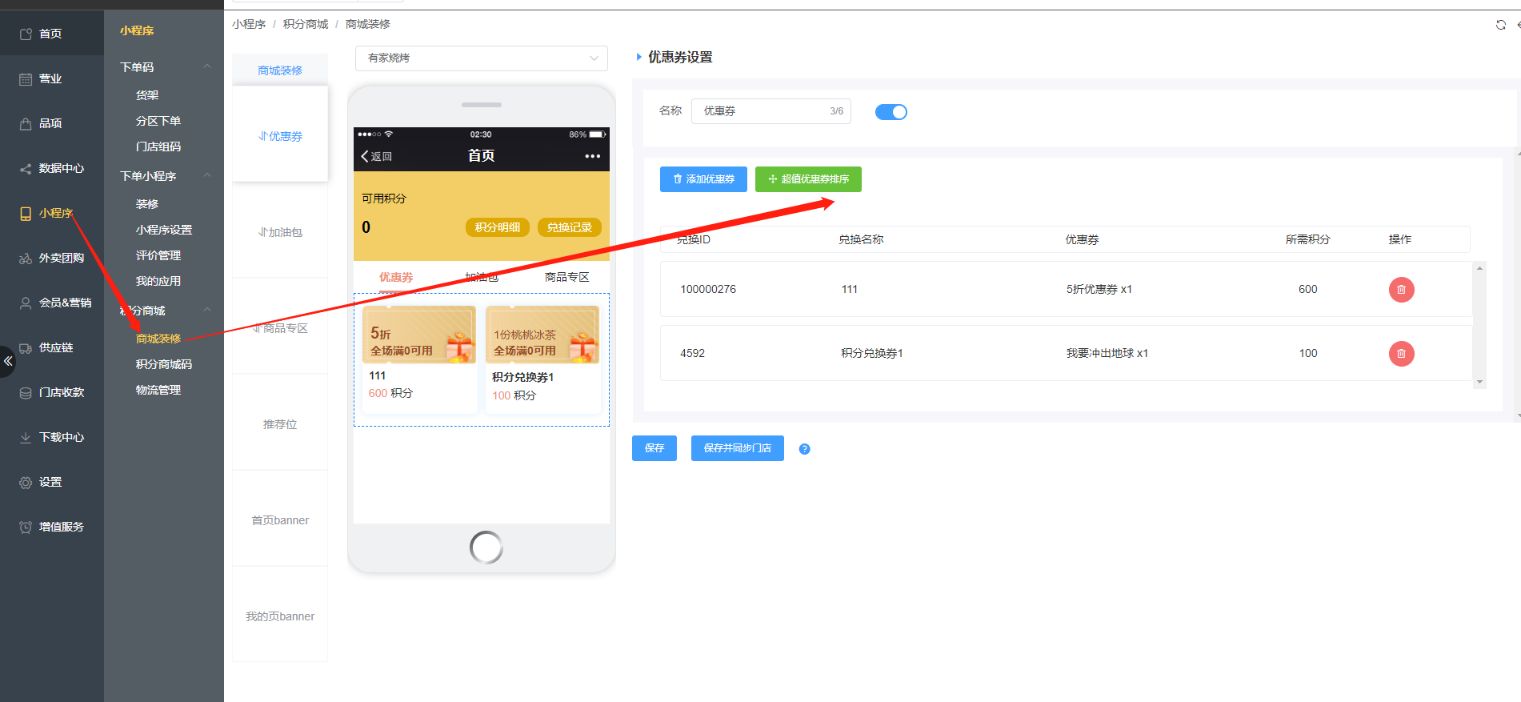
Task: Tap the back arrow 返回 in phone preview
Action: pyautogui.click(x=376, y=156)
